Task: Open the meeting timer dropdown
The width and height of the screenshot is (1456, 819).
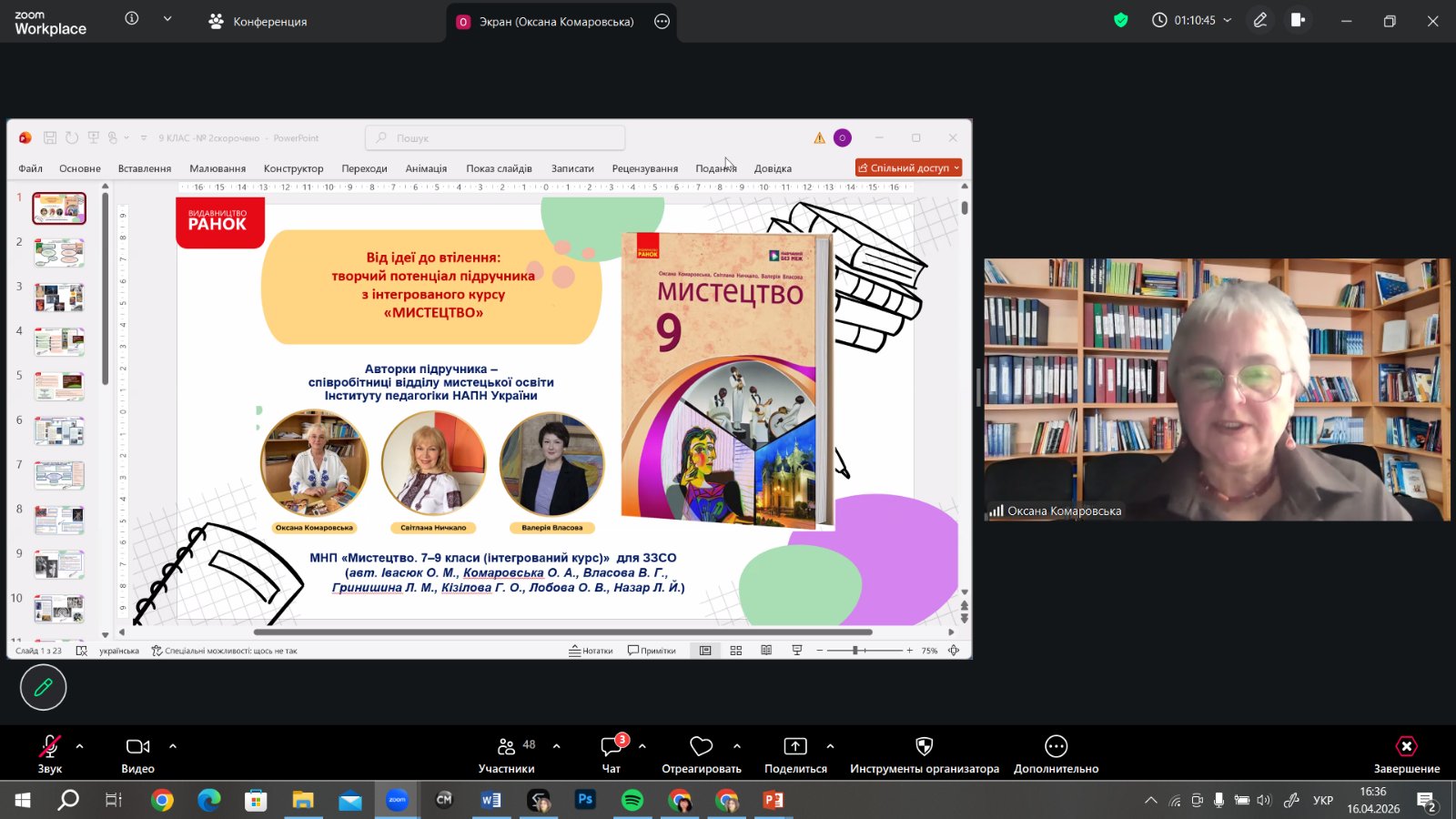Action: (1227, 20)
